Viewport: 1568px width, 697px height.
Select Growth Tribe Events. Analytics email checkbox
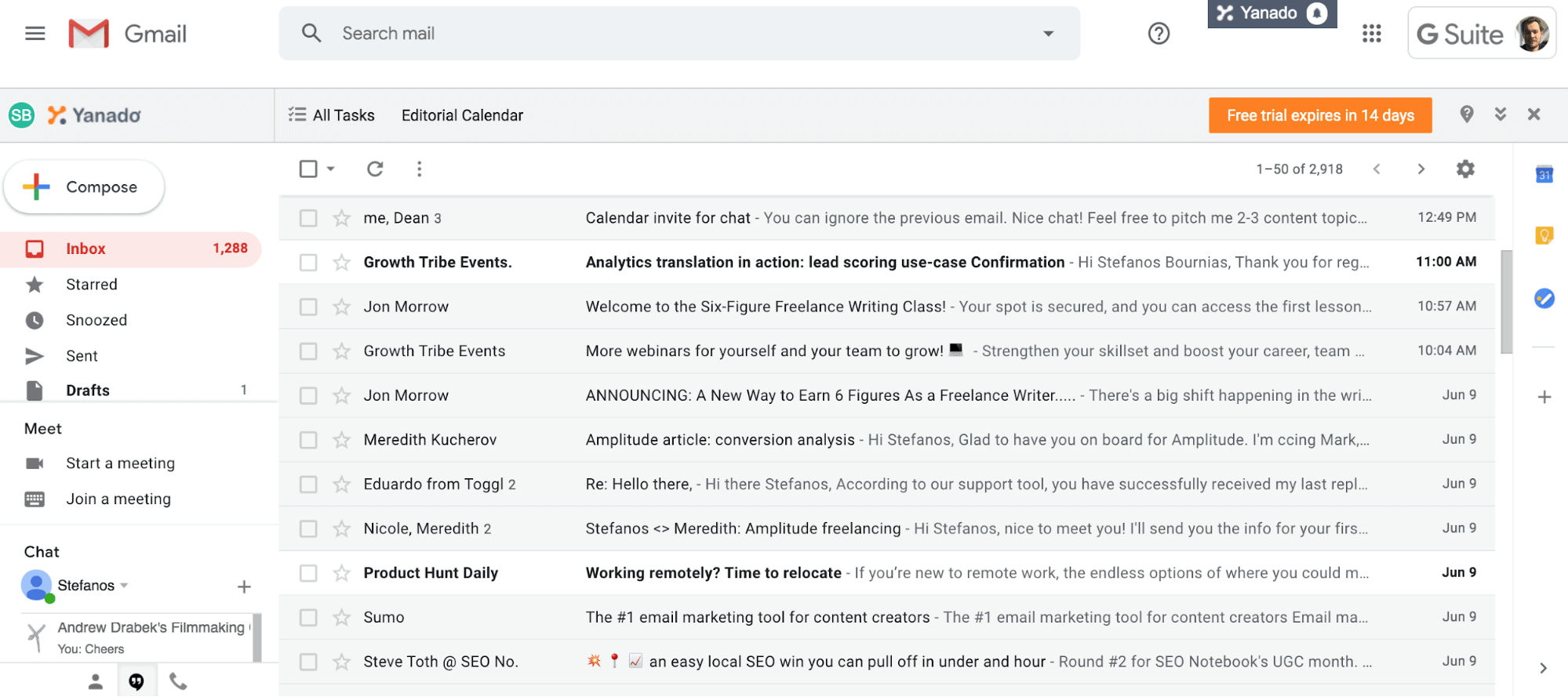[x=308, y=263]
